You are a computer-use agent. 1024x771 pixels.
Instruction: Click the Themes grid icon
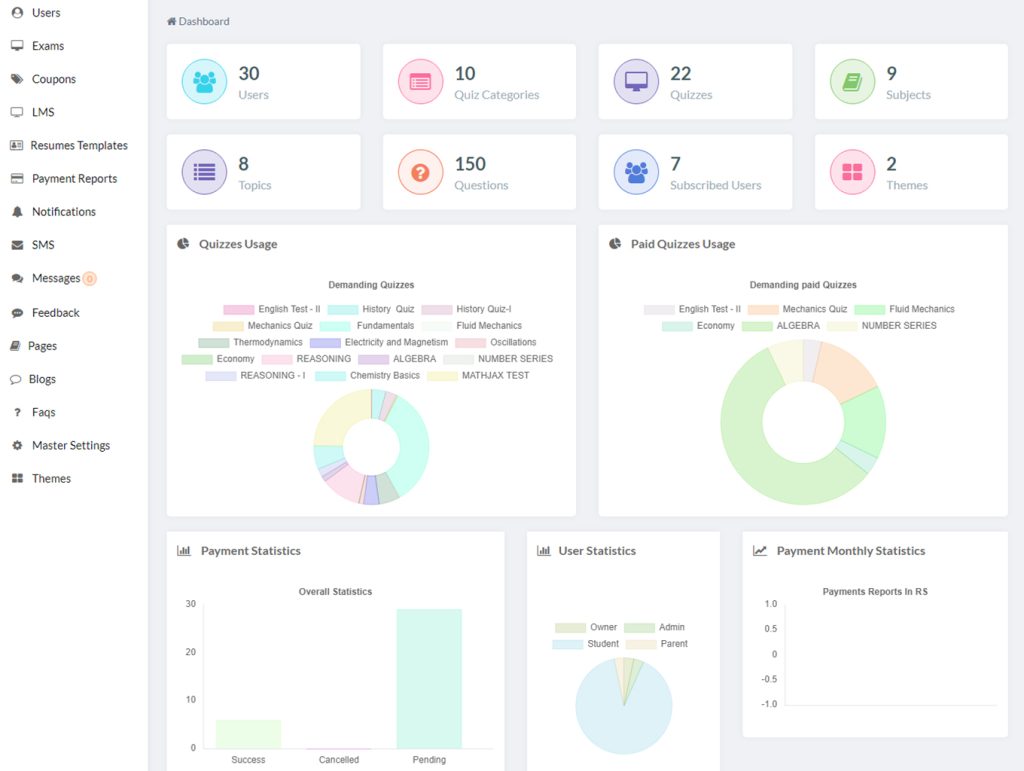(852, 172)
